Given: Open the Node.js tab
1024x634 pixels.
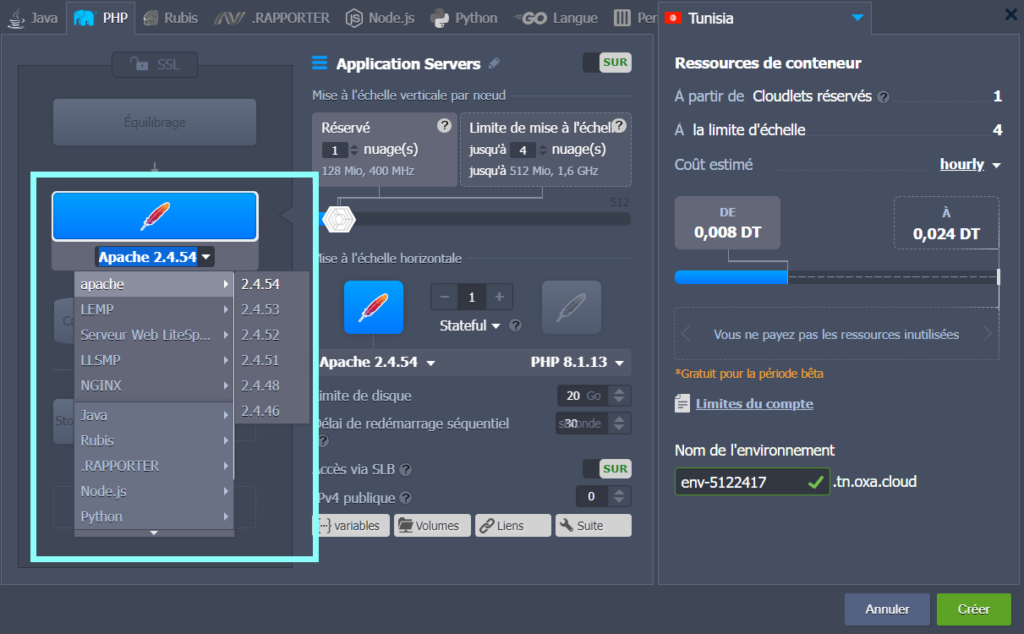Looking at the screenshot, I should click(x=380, y=18).
